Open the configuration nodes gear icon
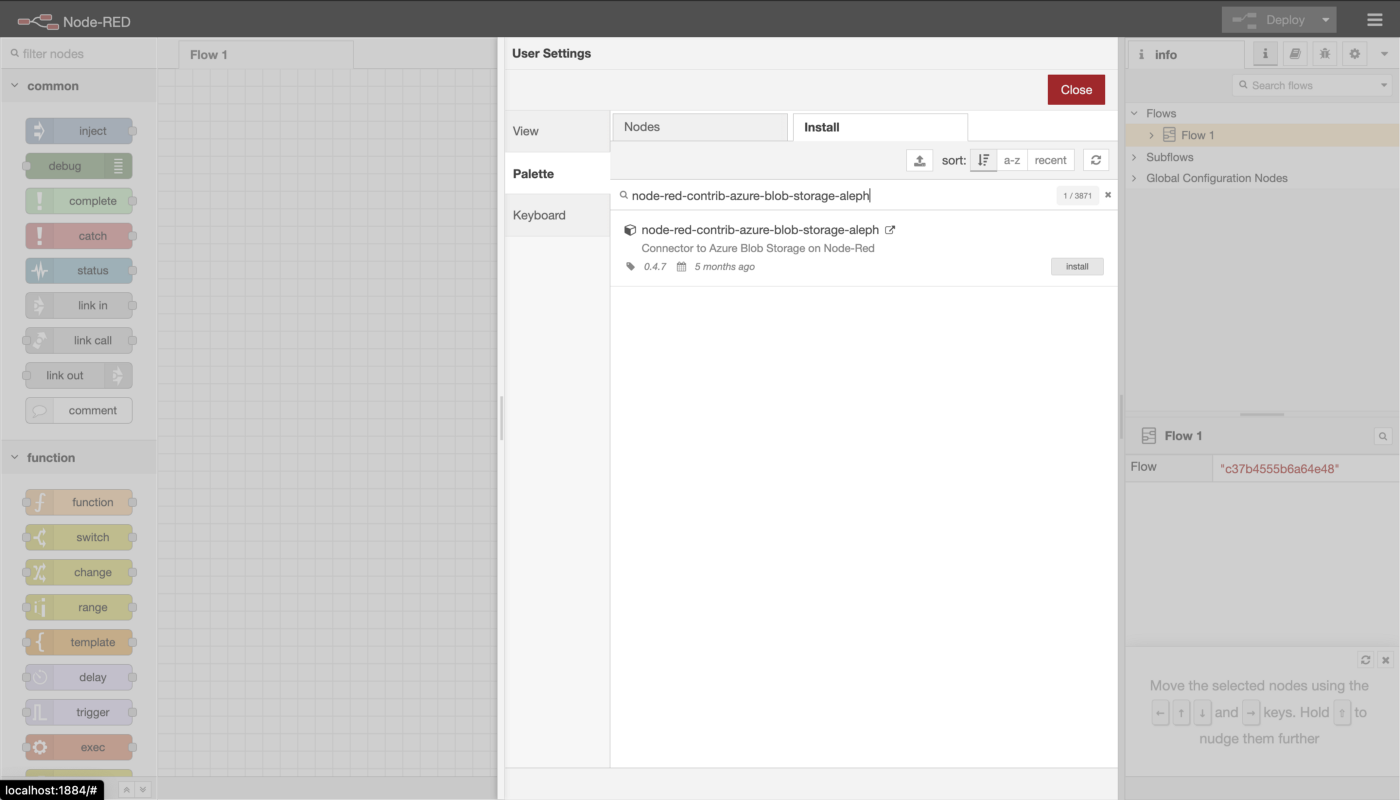 pos(1355,54)
